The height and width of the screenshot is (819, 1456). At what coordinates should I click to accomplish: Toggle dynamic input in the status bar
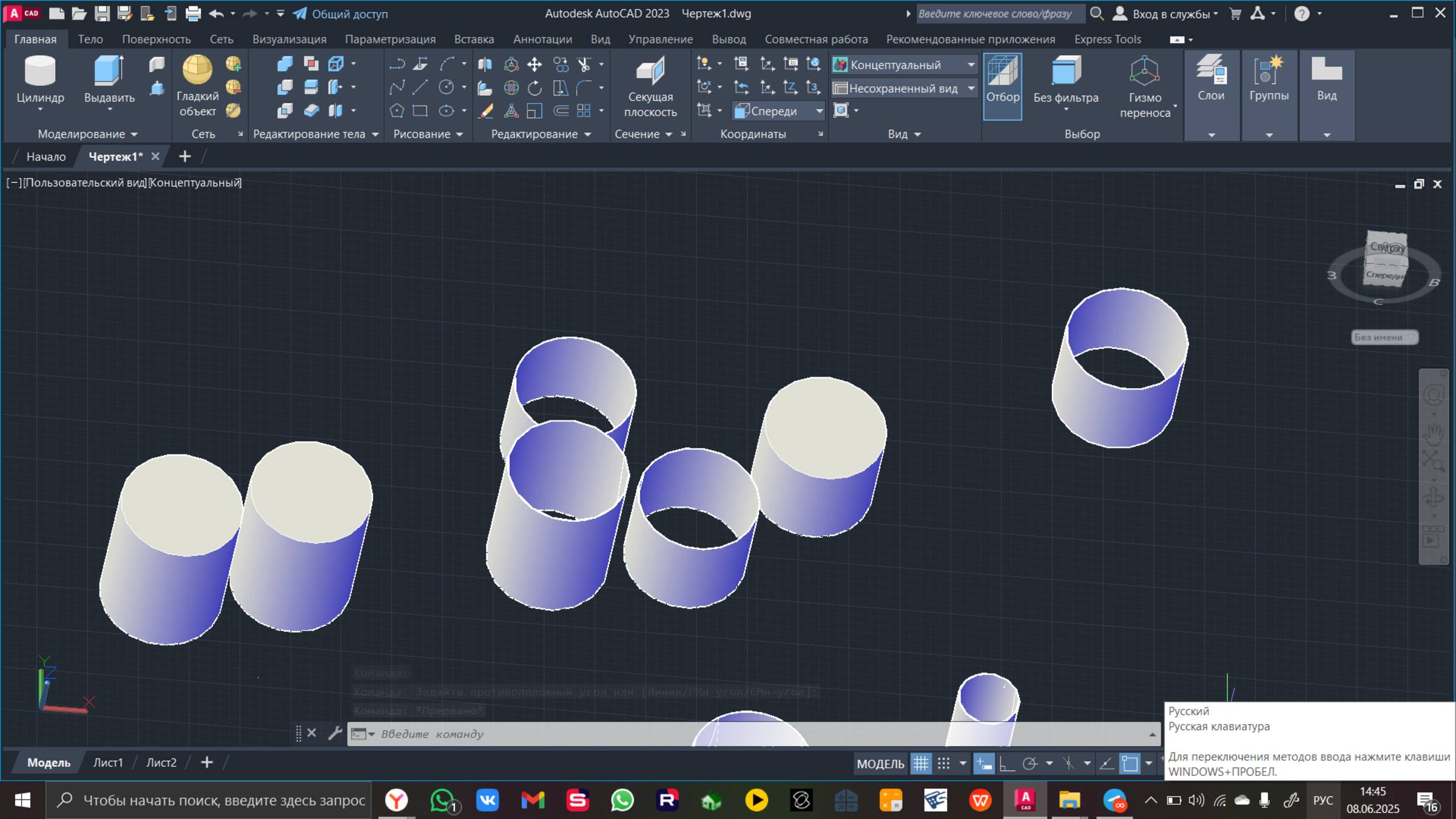coord(983,764)
